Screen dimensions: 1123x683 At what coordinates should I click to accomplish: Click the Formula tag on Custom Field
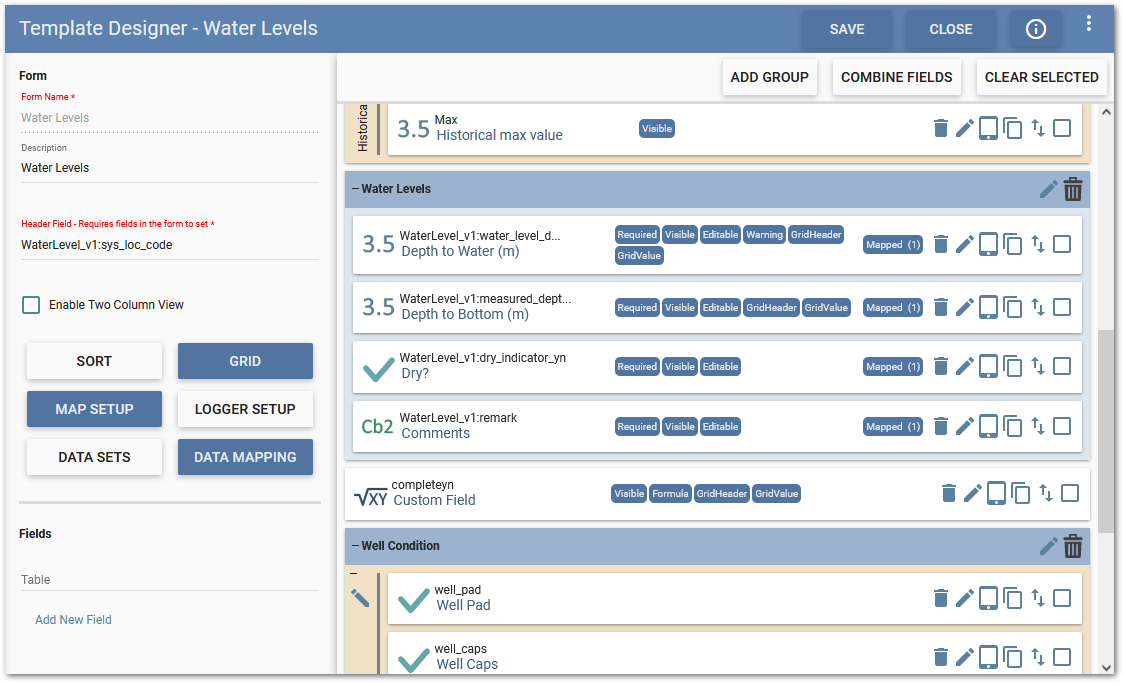(x=670, y=494)
